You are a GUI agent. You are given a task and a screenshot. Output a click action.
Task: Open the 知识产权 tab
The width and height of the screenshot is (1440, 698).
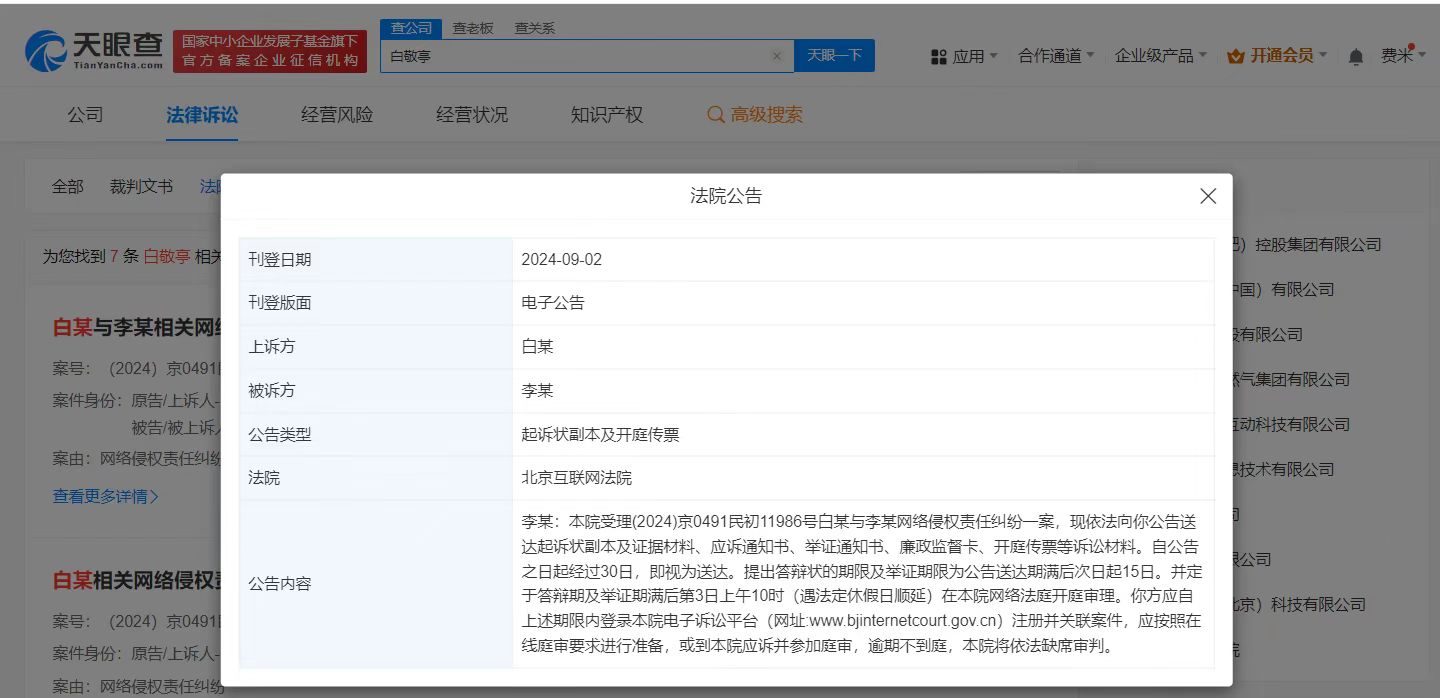tap(606, 114)
